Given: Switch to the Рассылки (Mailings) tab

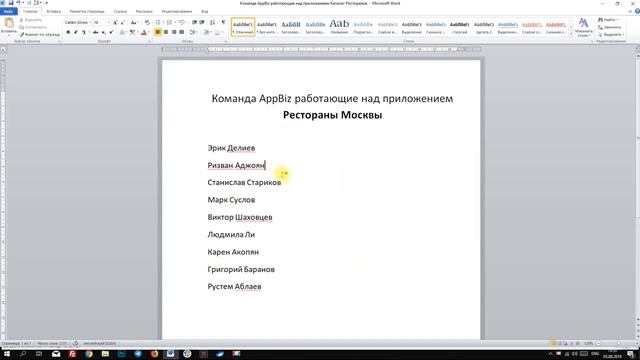Looking at the screenshot, I should point(144,11).
